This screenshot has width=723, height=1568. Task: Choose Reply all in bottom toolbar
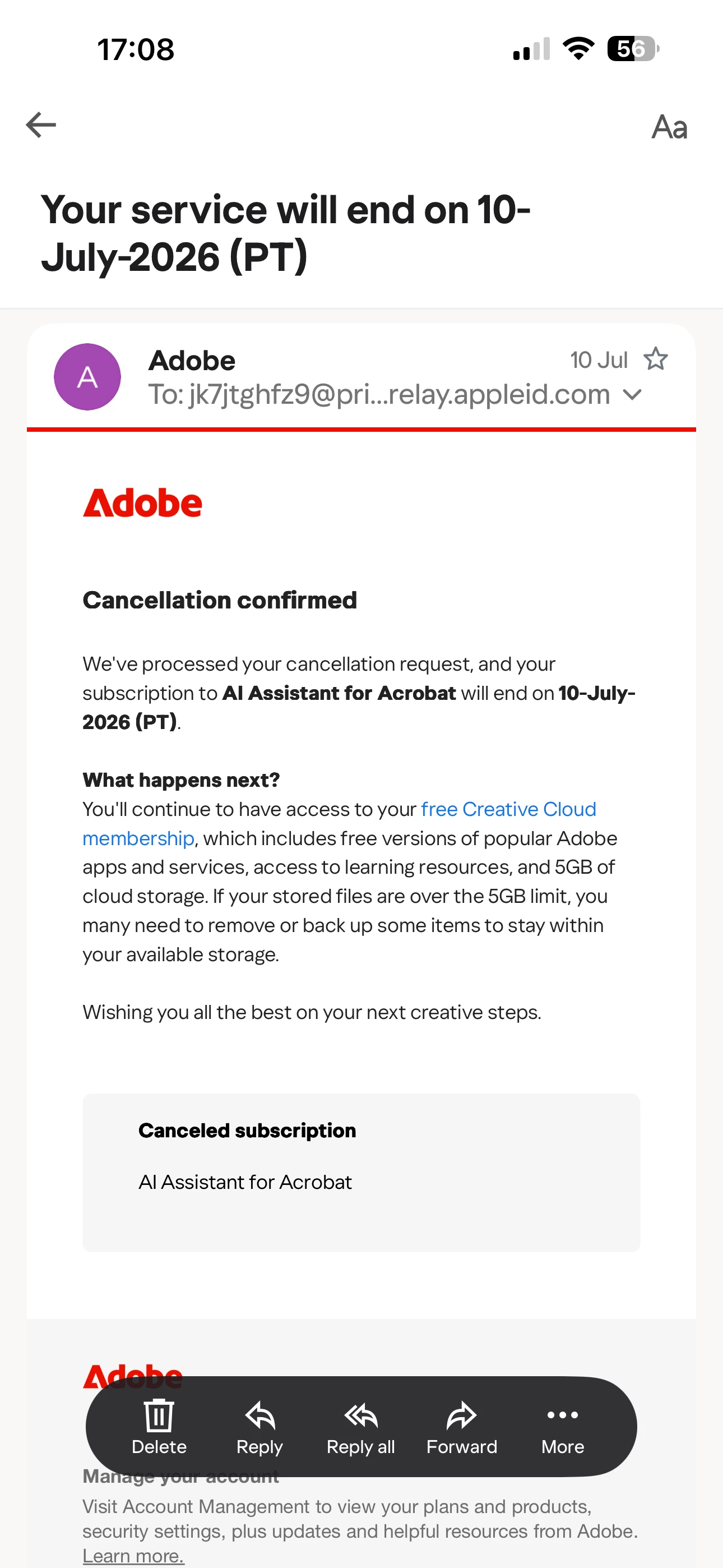(361, 1427)
